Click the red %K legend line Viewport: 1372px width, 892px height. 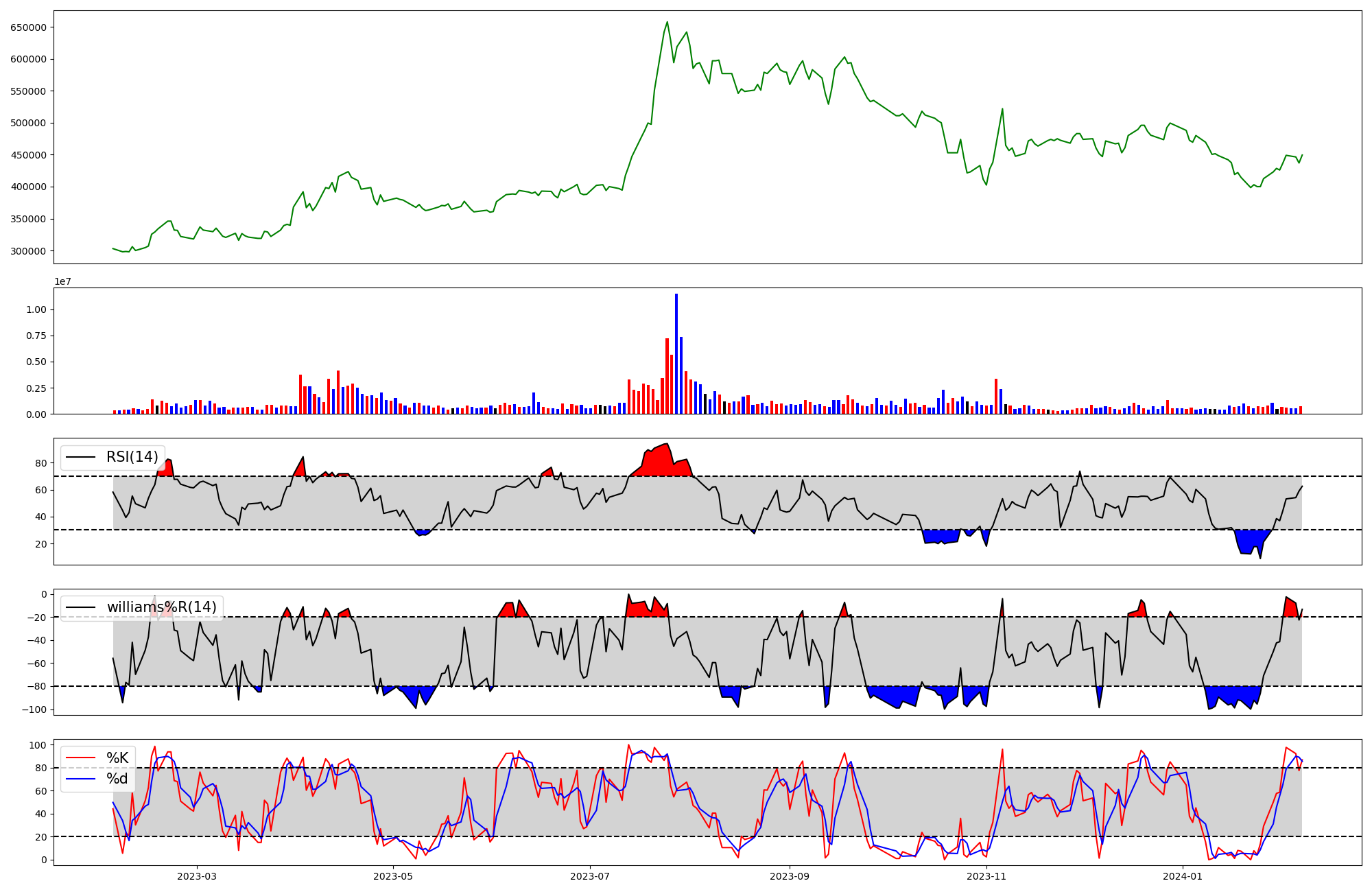click(80, 758)
